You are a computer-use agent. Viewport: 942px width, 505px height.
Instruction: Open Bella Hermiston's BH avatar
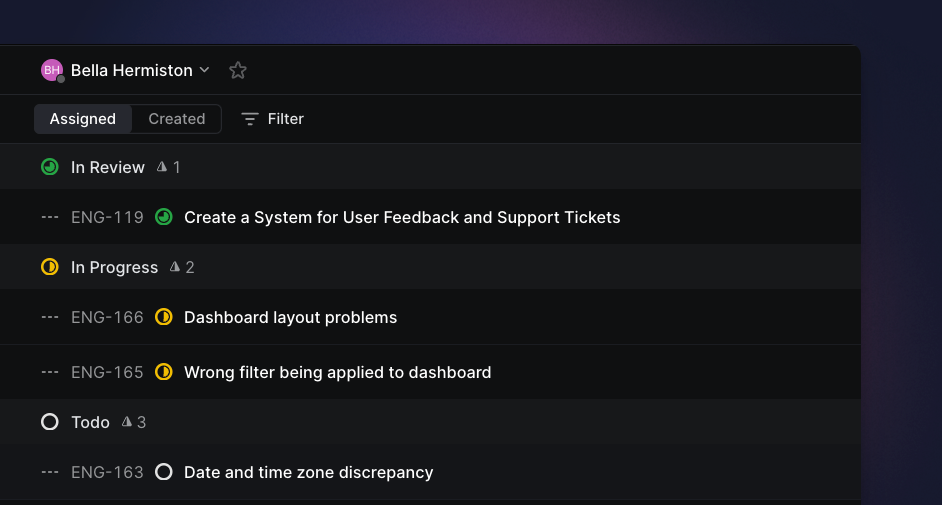[52, 70]
